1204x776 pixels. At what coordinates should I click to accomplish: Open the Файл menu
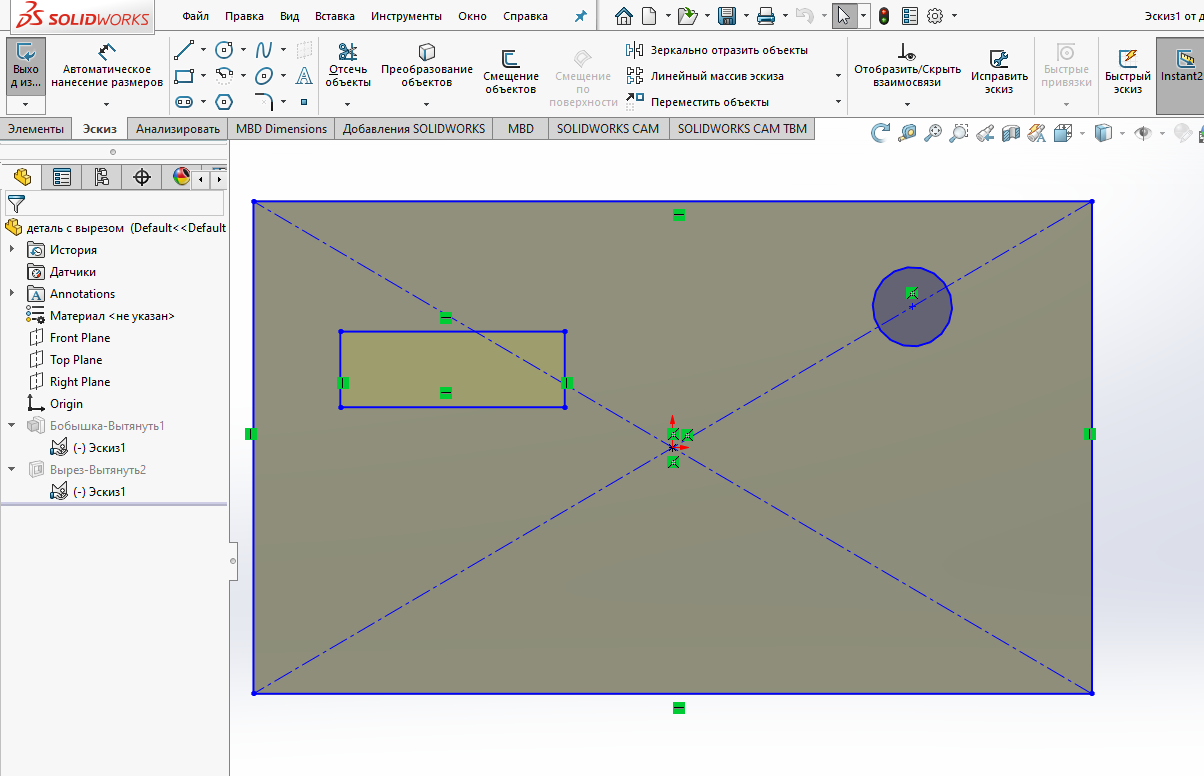196,16
